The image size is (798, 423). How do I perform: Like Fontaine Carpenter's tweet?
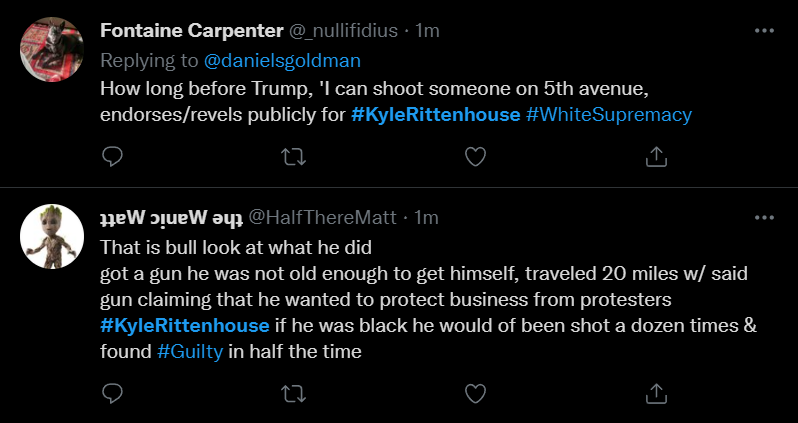(x=476, y=156)
